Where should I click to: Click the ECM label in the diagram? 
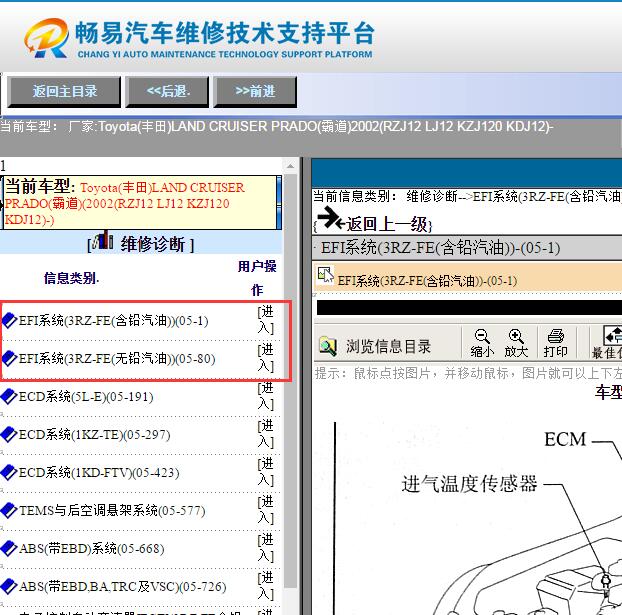pos(565,440)
